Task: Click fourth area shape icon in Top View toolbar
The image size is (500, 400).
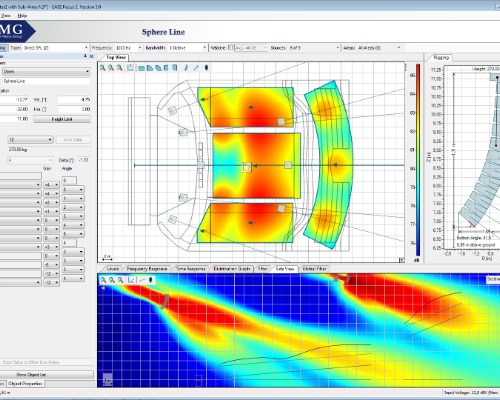Action: (166, 68)
